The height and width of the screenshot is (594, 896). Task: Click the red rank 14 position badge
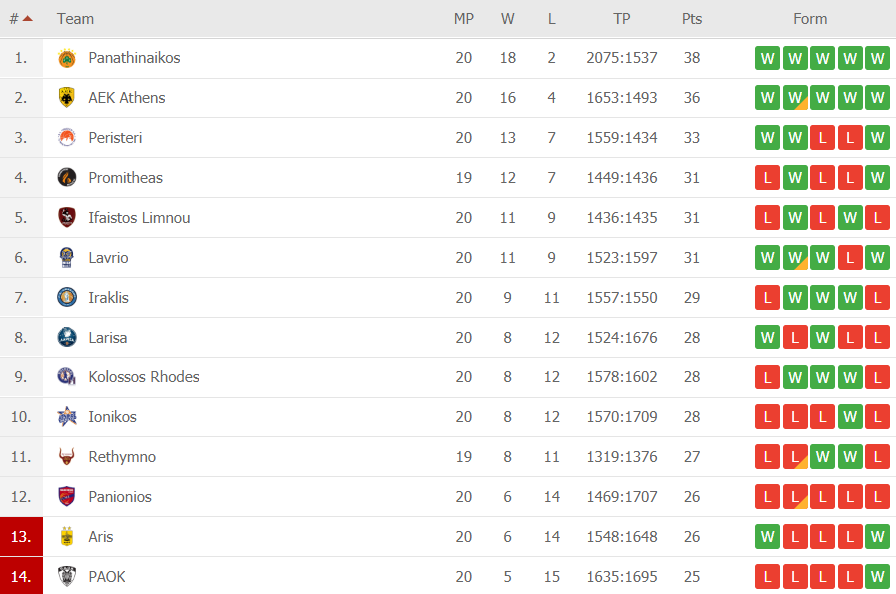point(22,577)
